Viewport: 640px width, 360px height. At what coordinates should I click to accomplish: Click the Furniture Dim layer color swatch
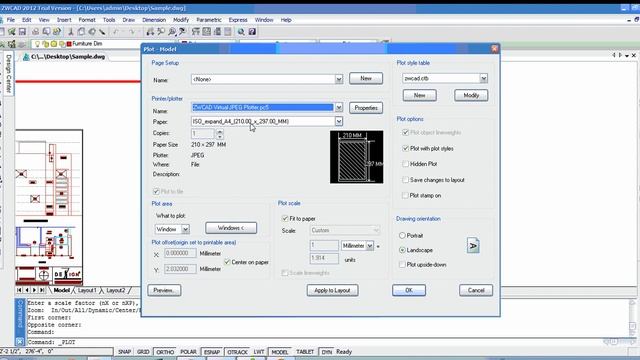tap(69, 44)
